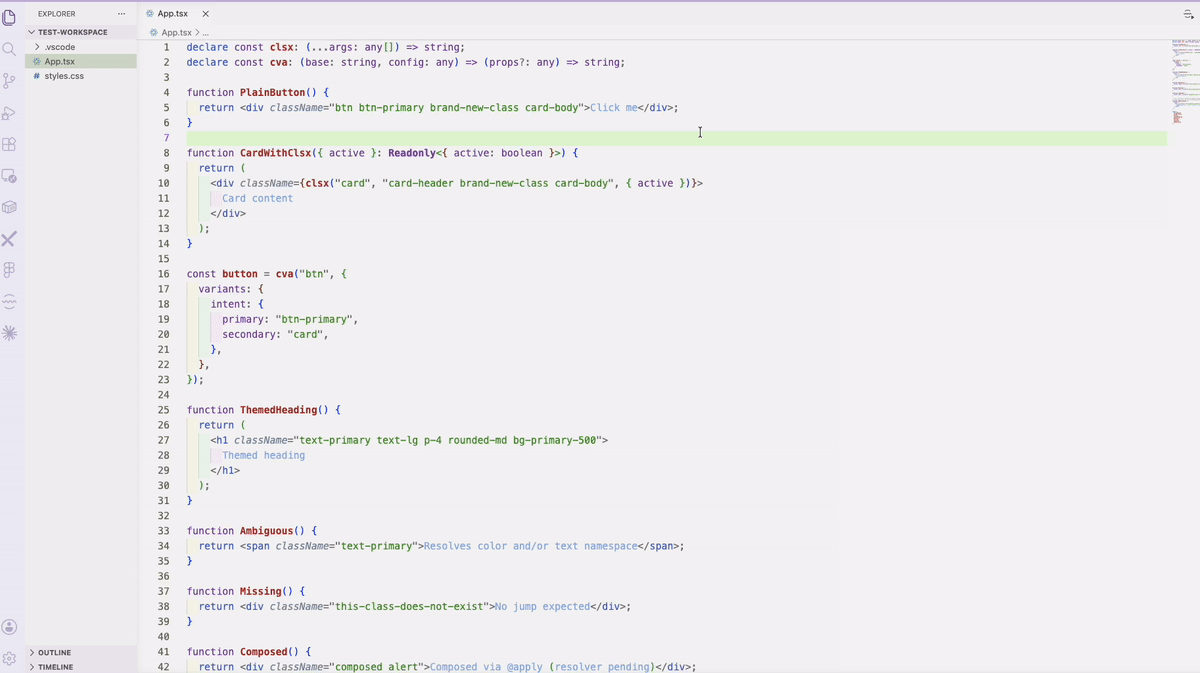Screen dimensions: 1200x673
Task: Open the Manage gear icon
Action: point(9,659)
